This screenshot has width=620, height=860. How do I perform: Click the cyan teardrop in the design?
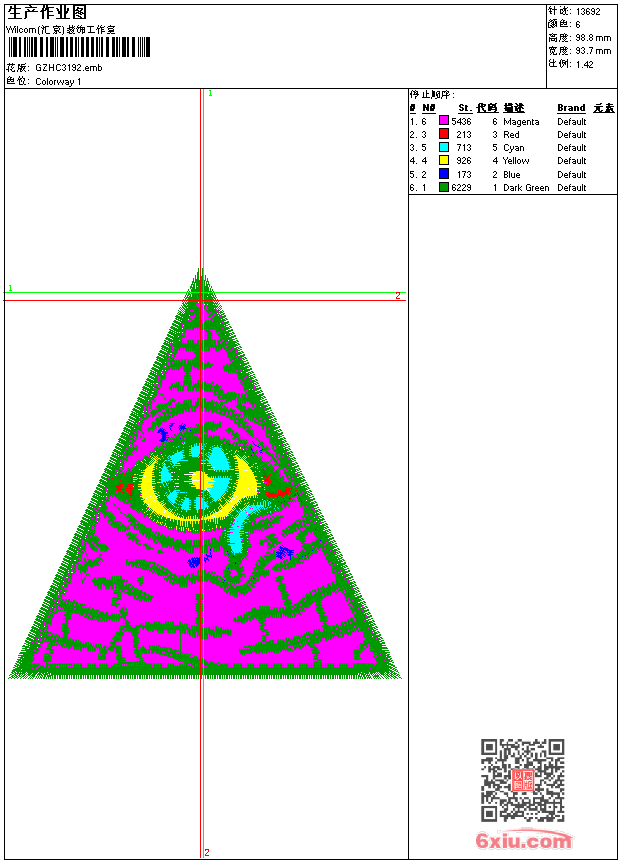click(x=239, y=531)
